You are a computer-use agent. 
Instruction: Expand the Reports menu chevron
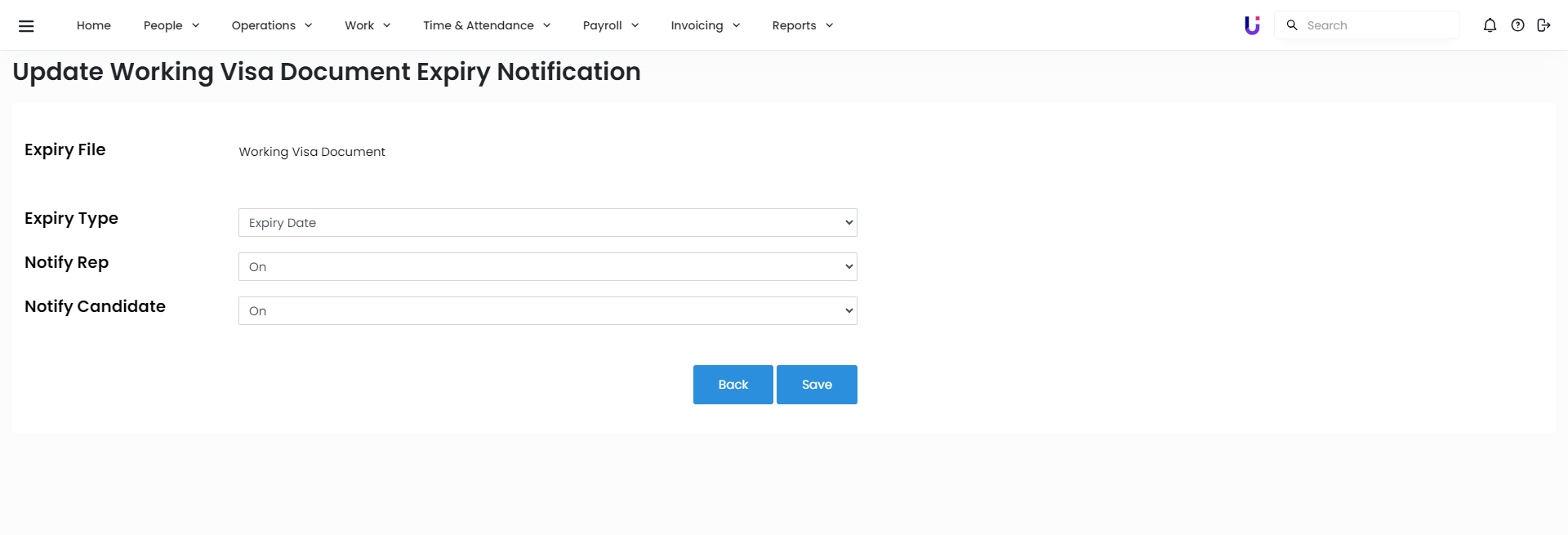pyautogui.click(x=830, y=25)
